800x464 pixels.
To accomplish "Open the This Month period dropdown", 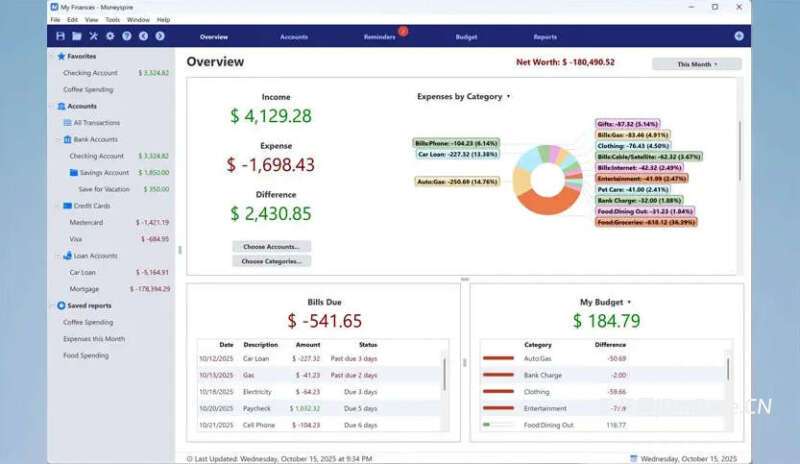I will (x=696, y=64).
